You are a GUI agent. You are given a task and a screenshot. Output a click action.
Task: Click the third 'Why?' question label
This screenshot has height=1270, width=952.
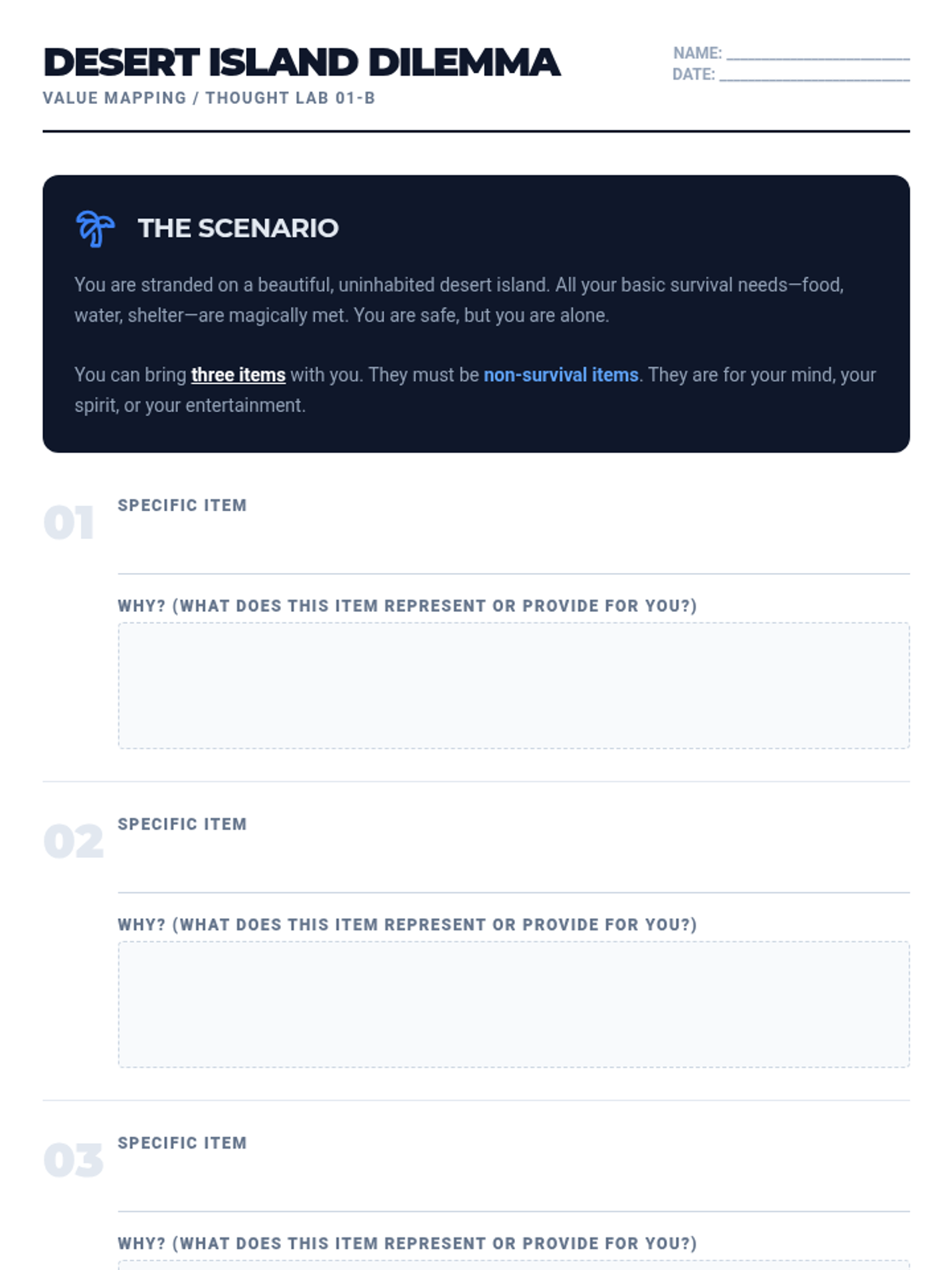[x=407, y=1244]
